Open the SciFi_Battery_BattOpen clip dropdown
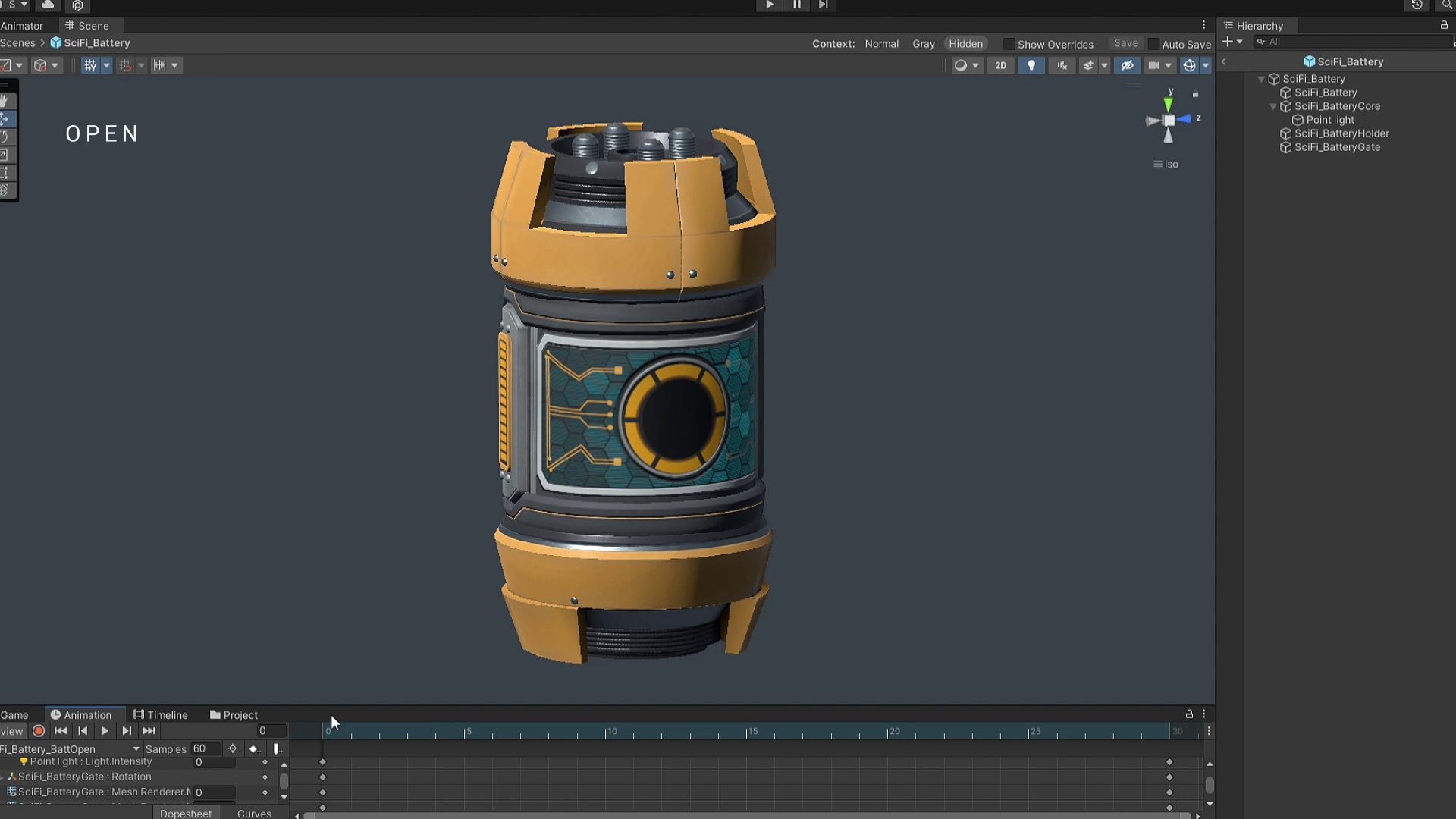Screen dimensions: 1456x819 [x=71, y=749]
